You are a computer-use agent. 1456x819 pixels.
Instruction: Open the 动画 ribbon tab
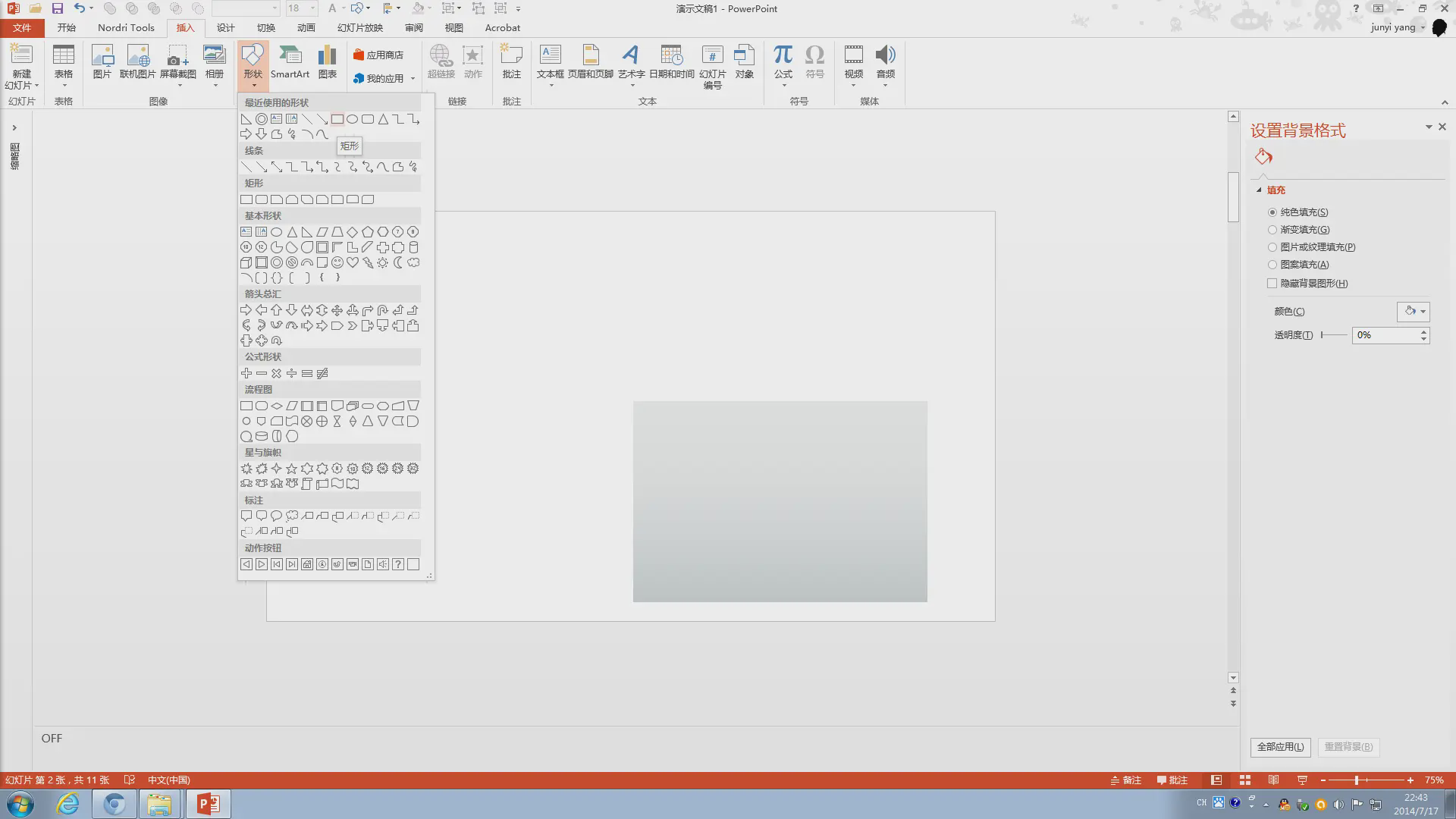[306, 27]
